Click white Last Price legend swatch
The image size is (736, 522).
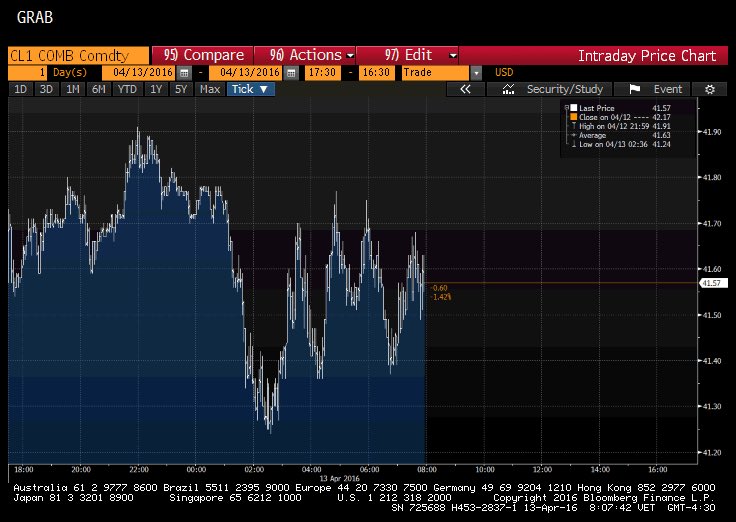pos(572,107)
